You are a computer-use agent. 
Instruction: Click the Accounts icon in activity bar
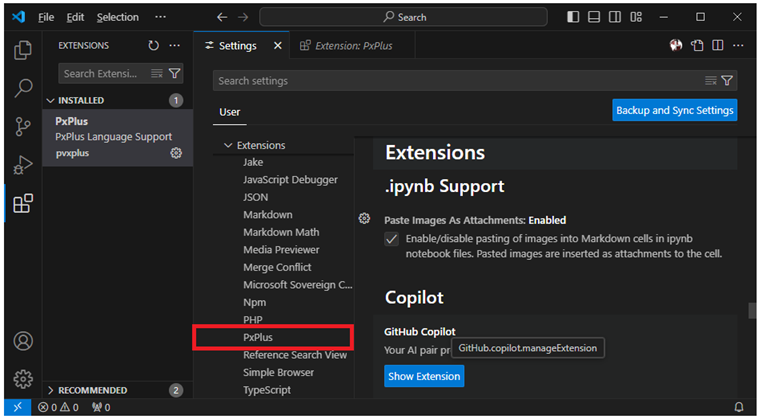click(22, 341)
